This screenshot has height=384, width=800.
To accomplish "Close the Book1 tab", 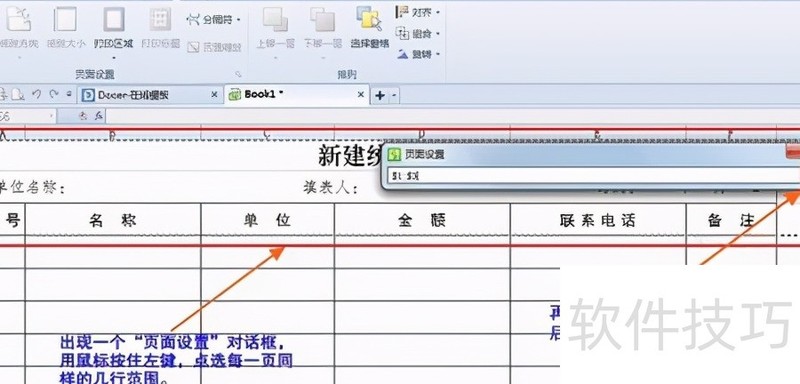I will pyautogui.click(x=361, y=95).
